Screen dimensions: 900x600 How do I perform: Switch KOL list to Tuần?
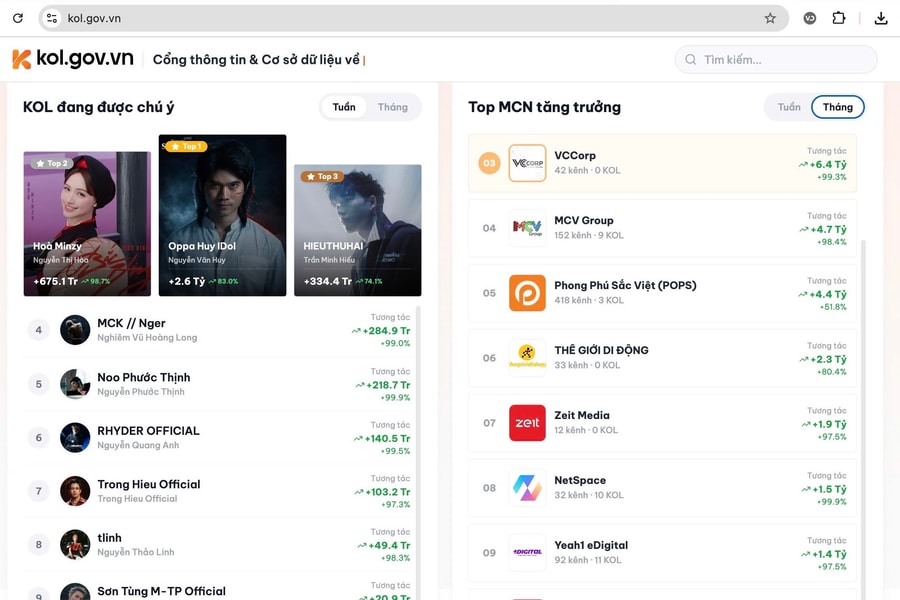[x=344, y=107]
